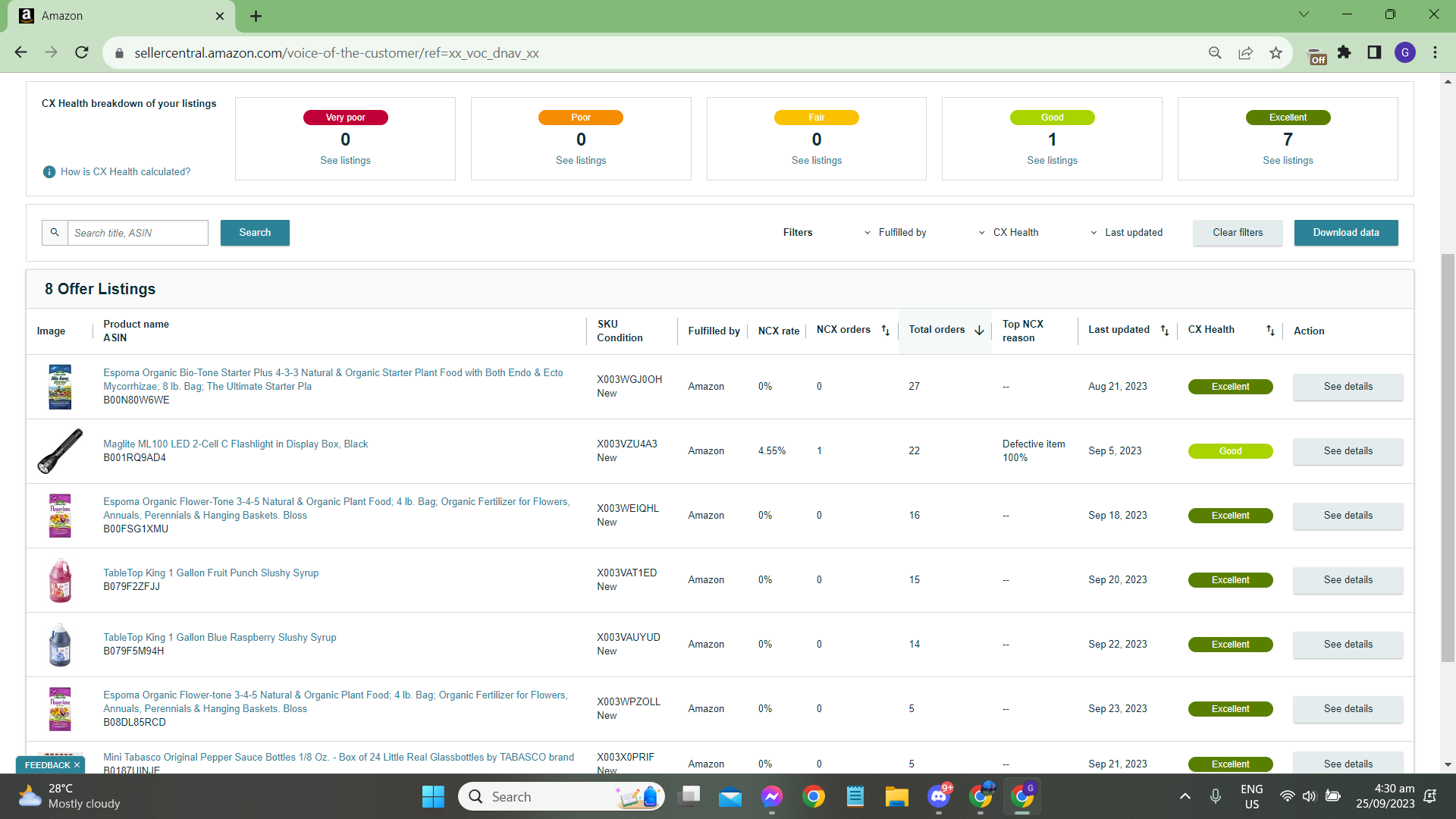Download data for offer listings

tap(1346, 233)
